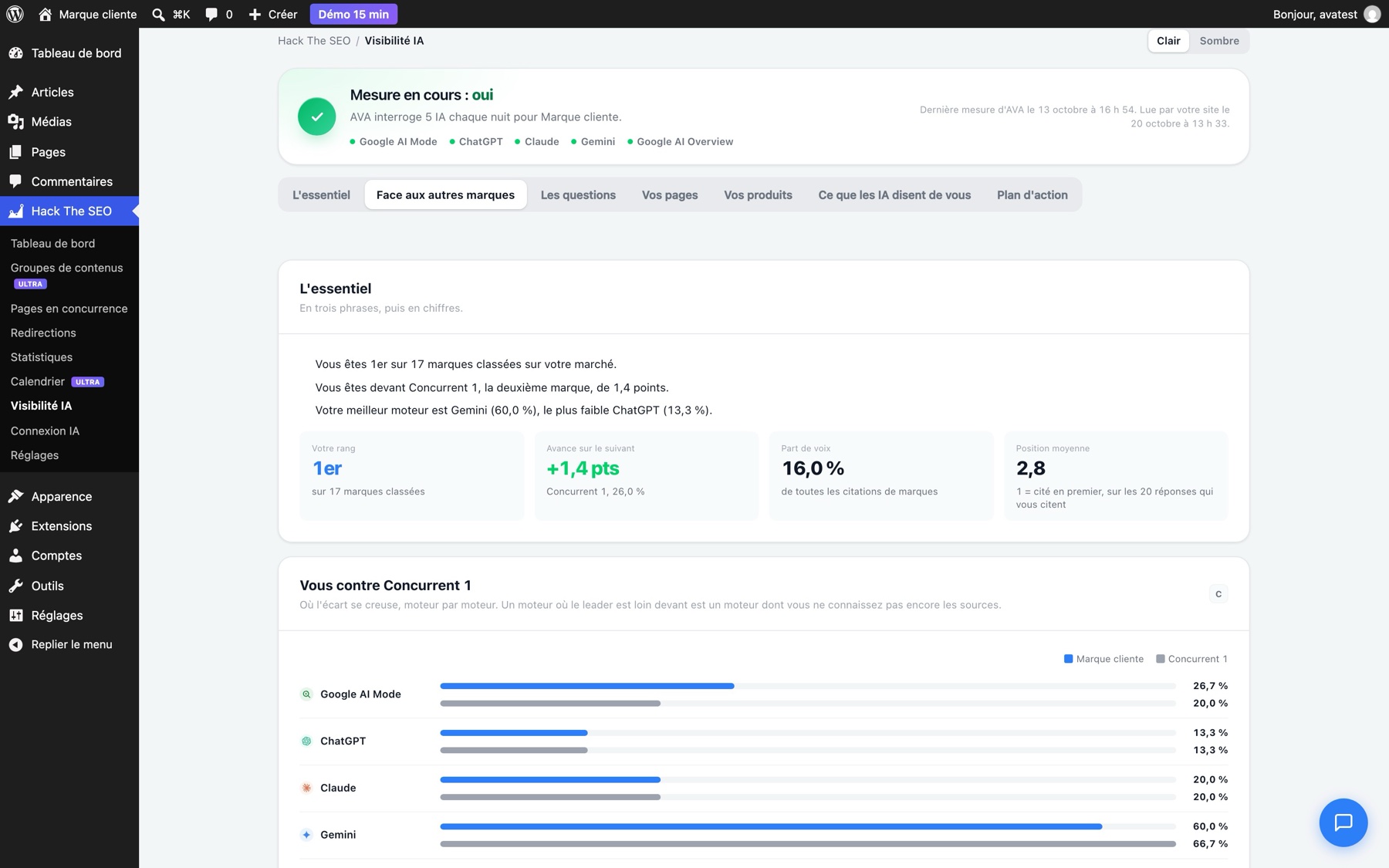Open Pages en concurrence submenu item
Viewport: 1389px width, 868px height.
coord(69,309)
